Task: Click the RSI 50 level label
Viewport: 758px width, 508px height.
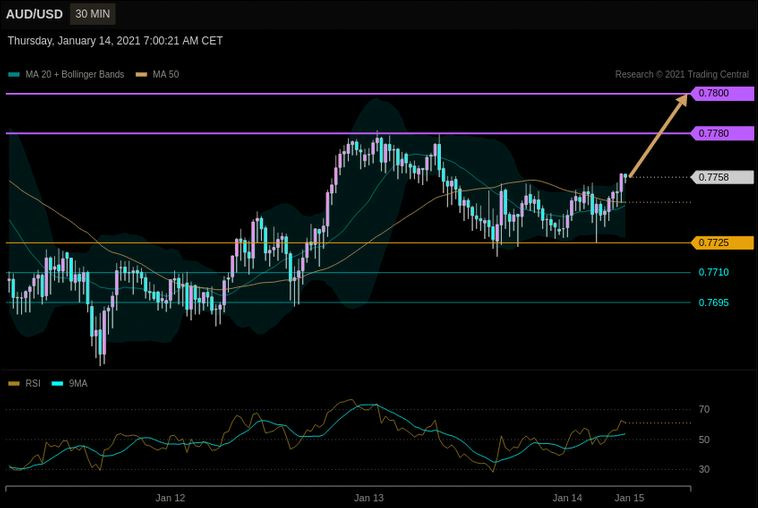Action: [x=704, y=440]
